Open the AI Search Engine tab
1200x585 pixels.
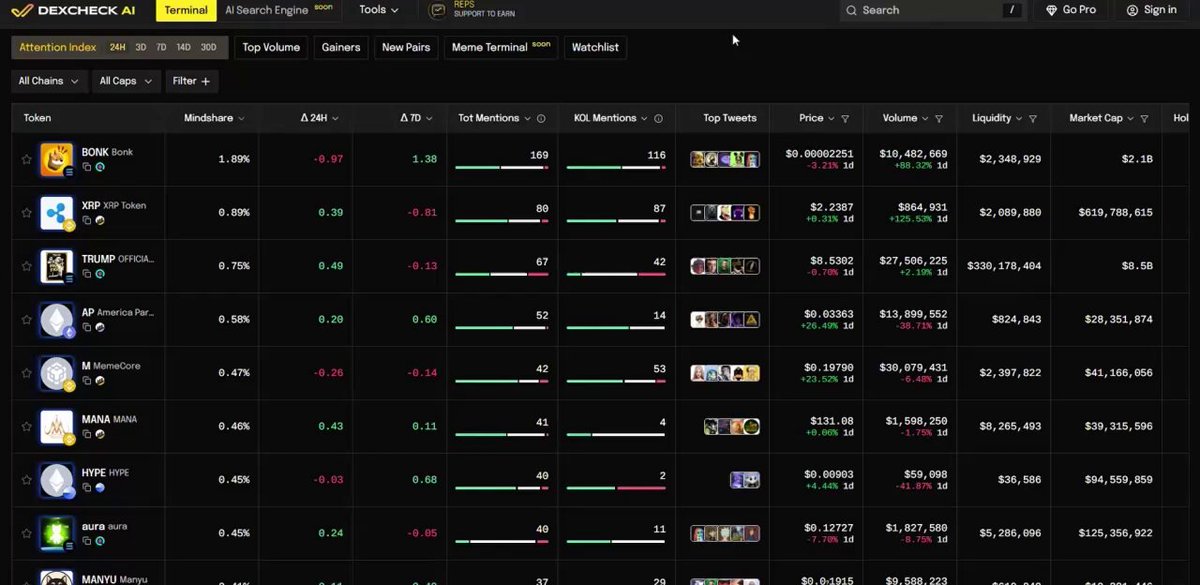click(x=277, y=10)
